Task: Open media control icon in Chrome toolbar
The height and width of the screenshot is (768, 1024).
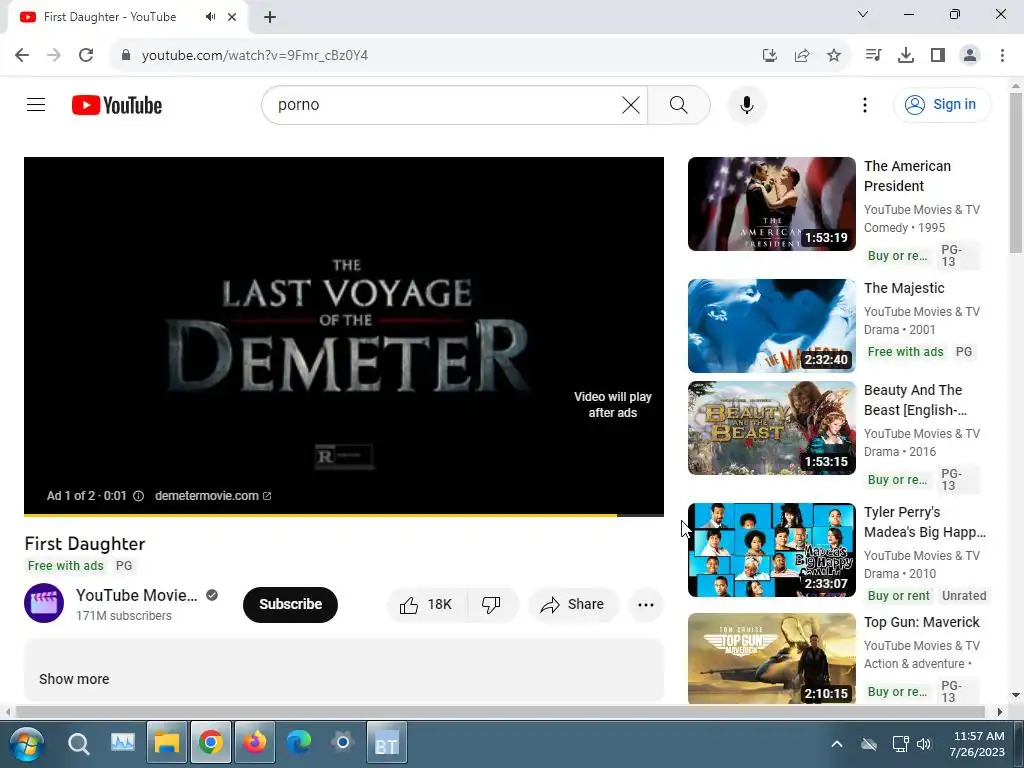Action: coord(873,56)
